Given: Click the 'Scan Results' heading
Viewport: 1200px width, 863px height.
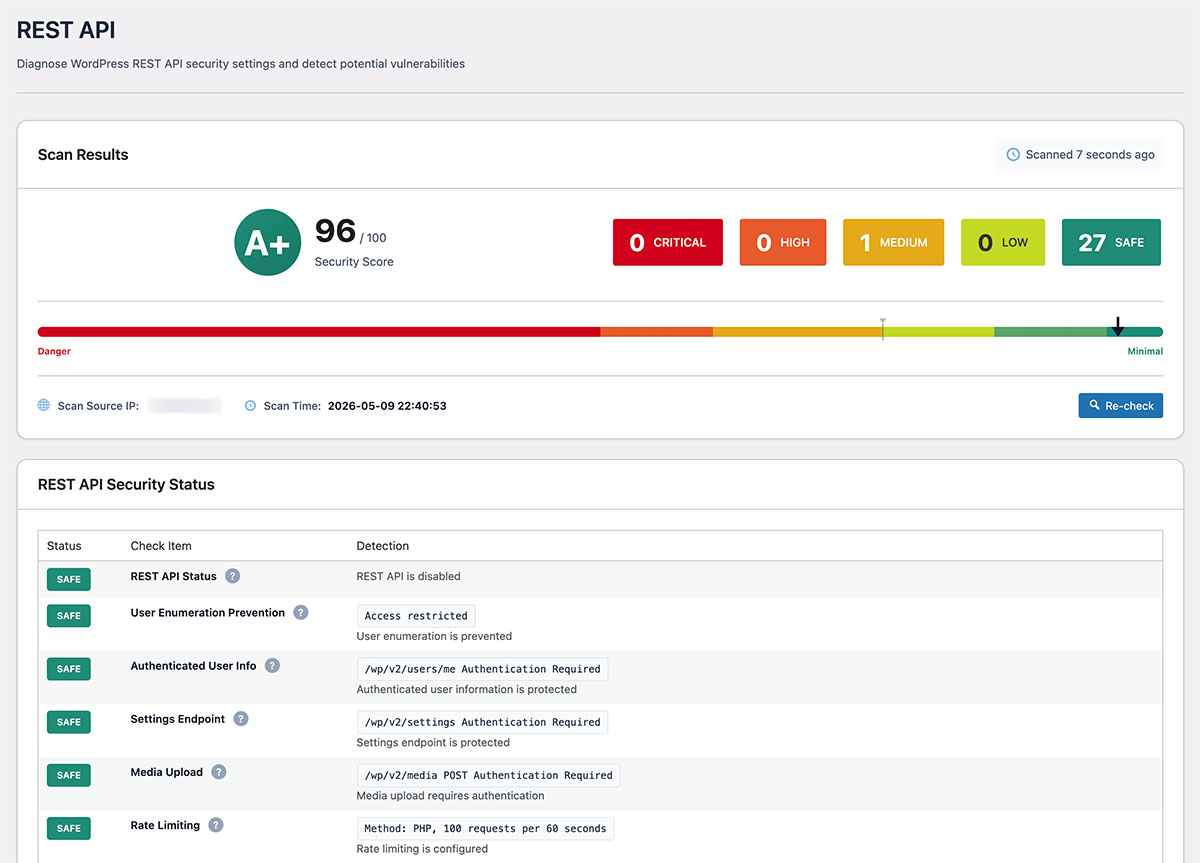Looking at the screenshot, I should pyautogui.click(x=83, y=154).
